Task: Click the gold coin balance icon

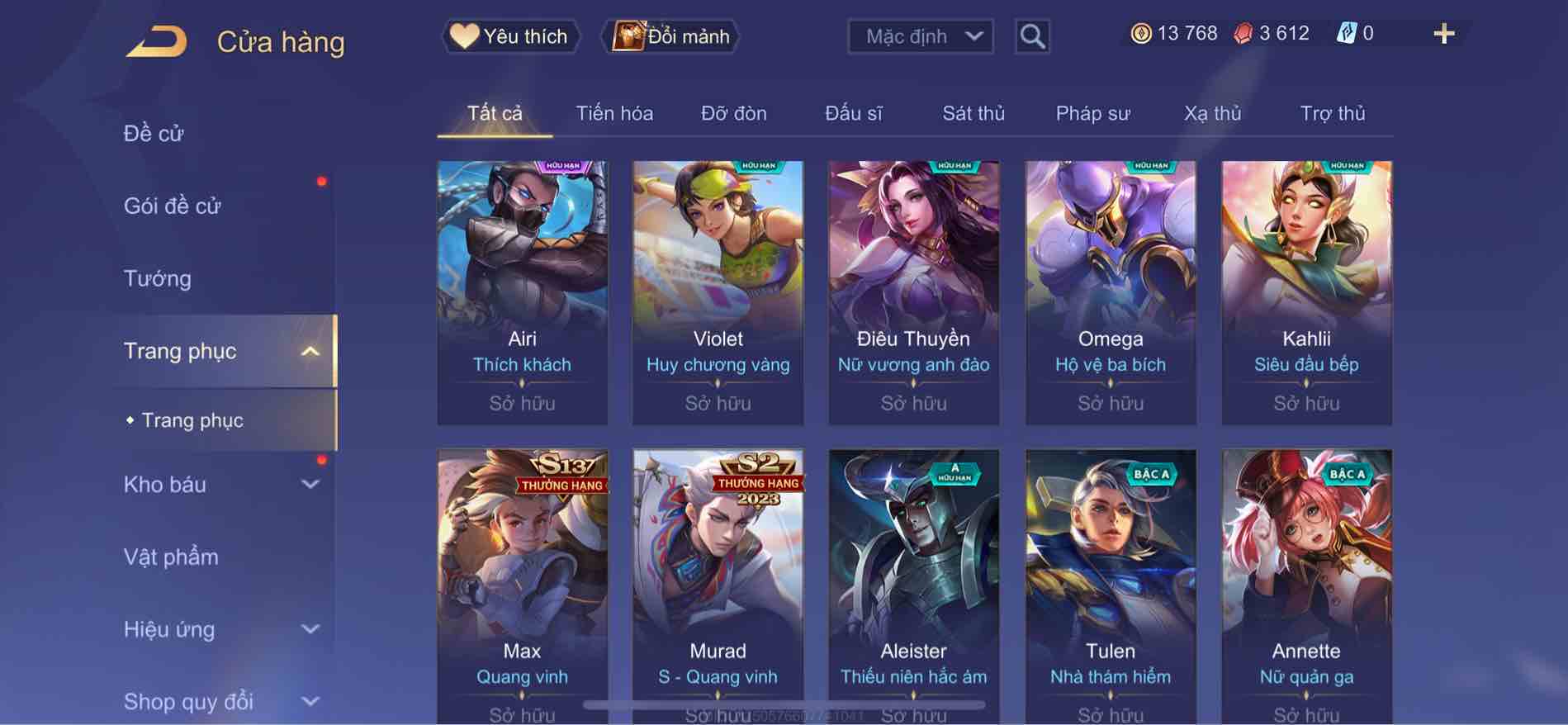Action: pyautogui.click(x=1140, y=34)
